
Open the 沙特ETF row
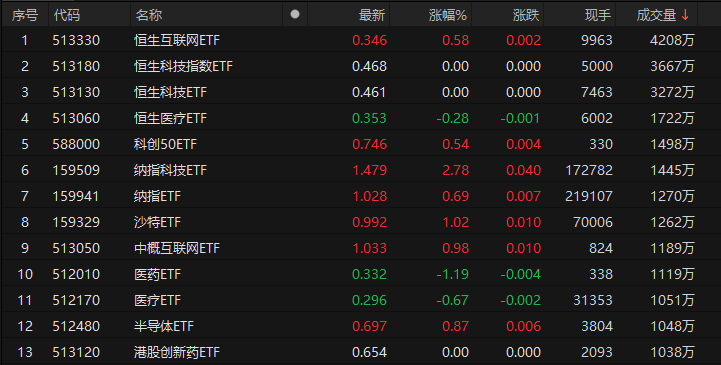tap(360, 222)
